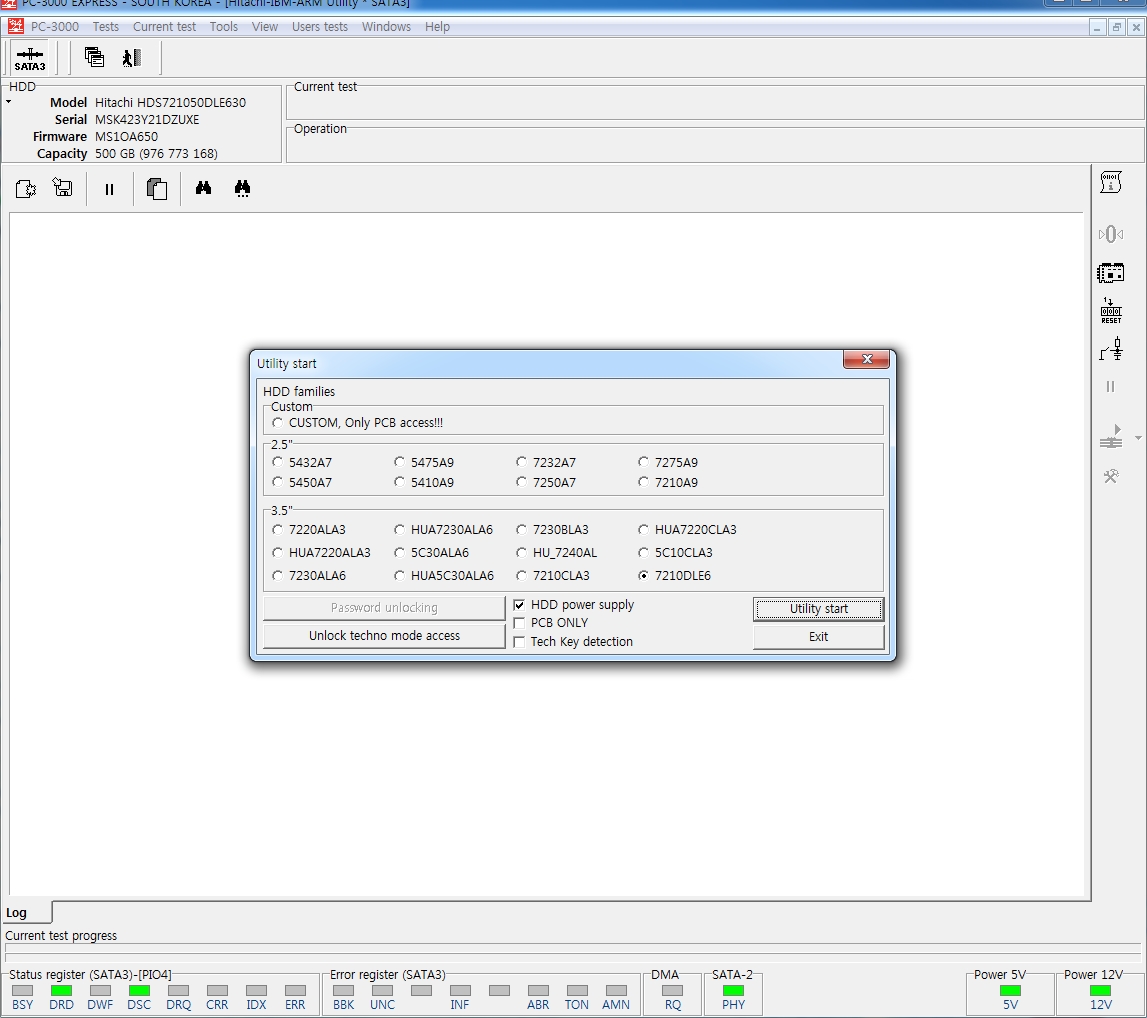Select the 7232A7 family radio button

coord(521,462)
